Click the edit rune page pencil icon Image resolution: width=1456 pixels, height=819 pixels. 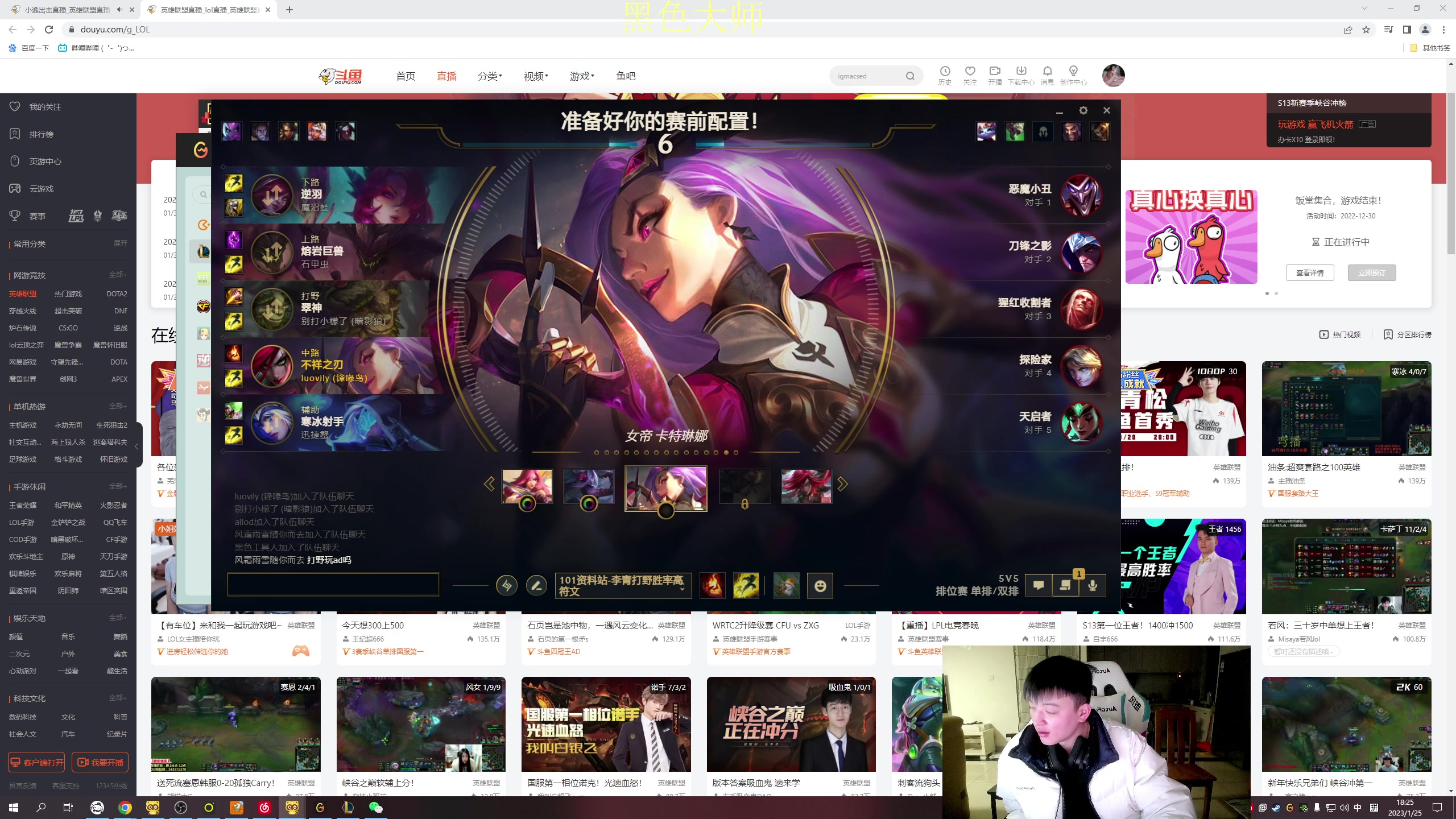536,585
